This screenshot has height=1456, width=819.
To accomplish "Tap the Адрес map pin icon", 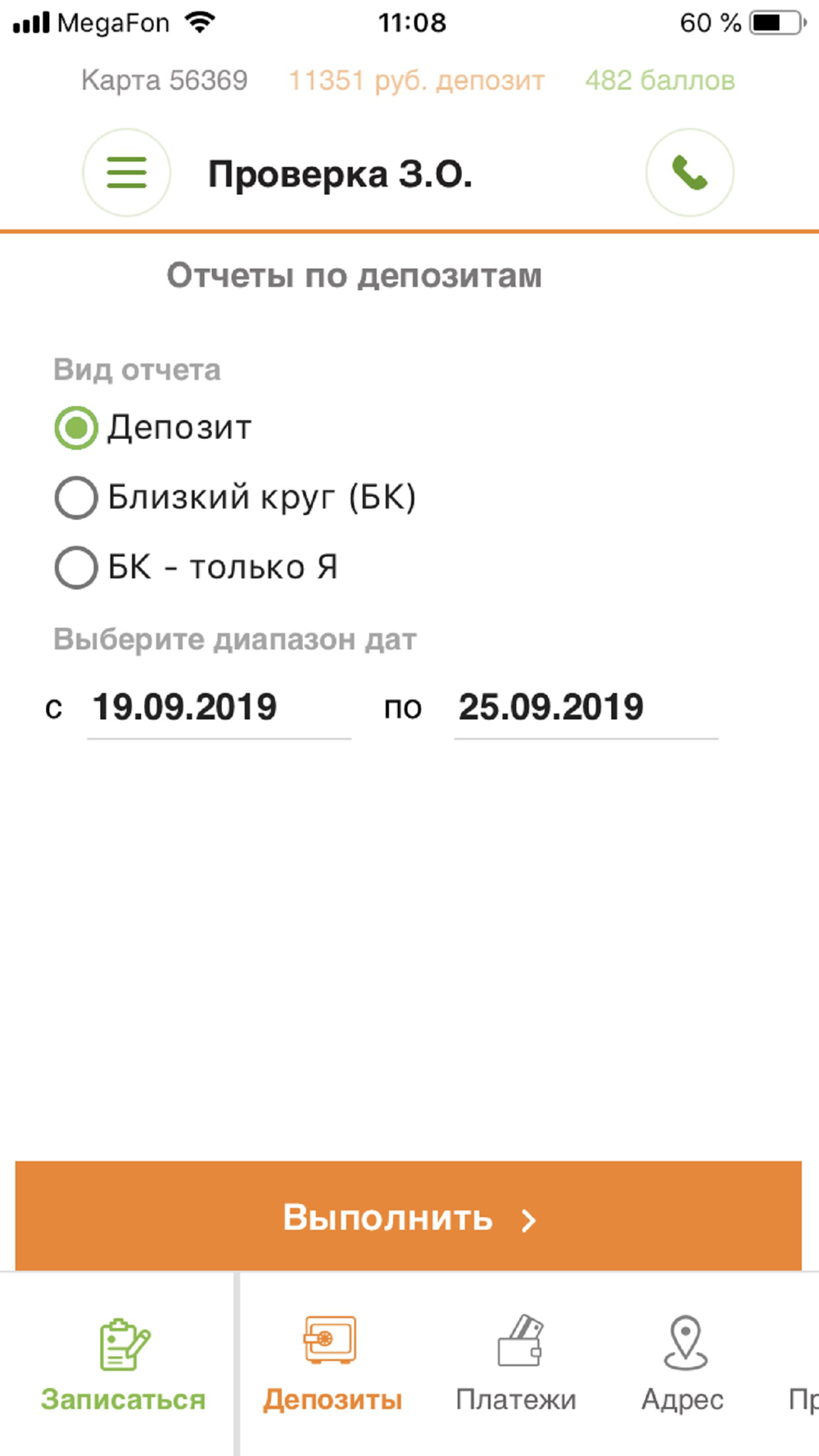I will click(x=685, y=1343).
